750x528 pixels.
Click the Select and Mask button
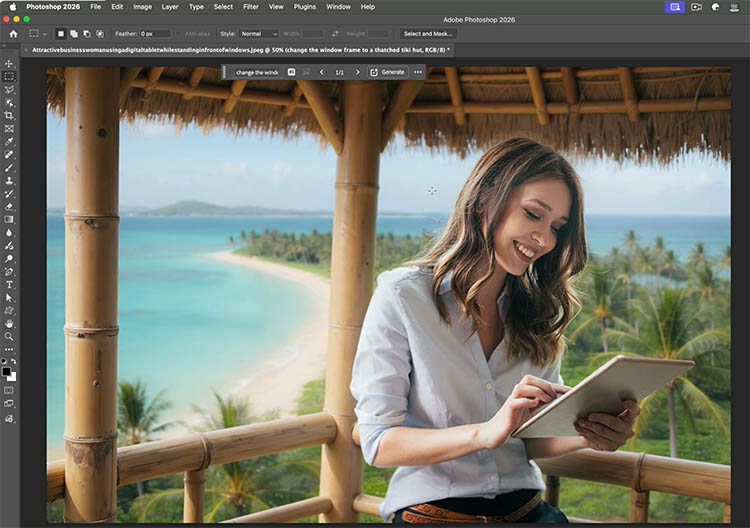(428, 33)
